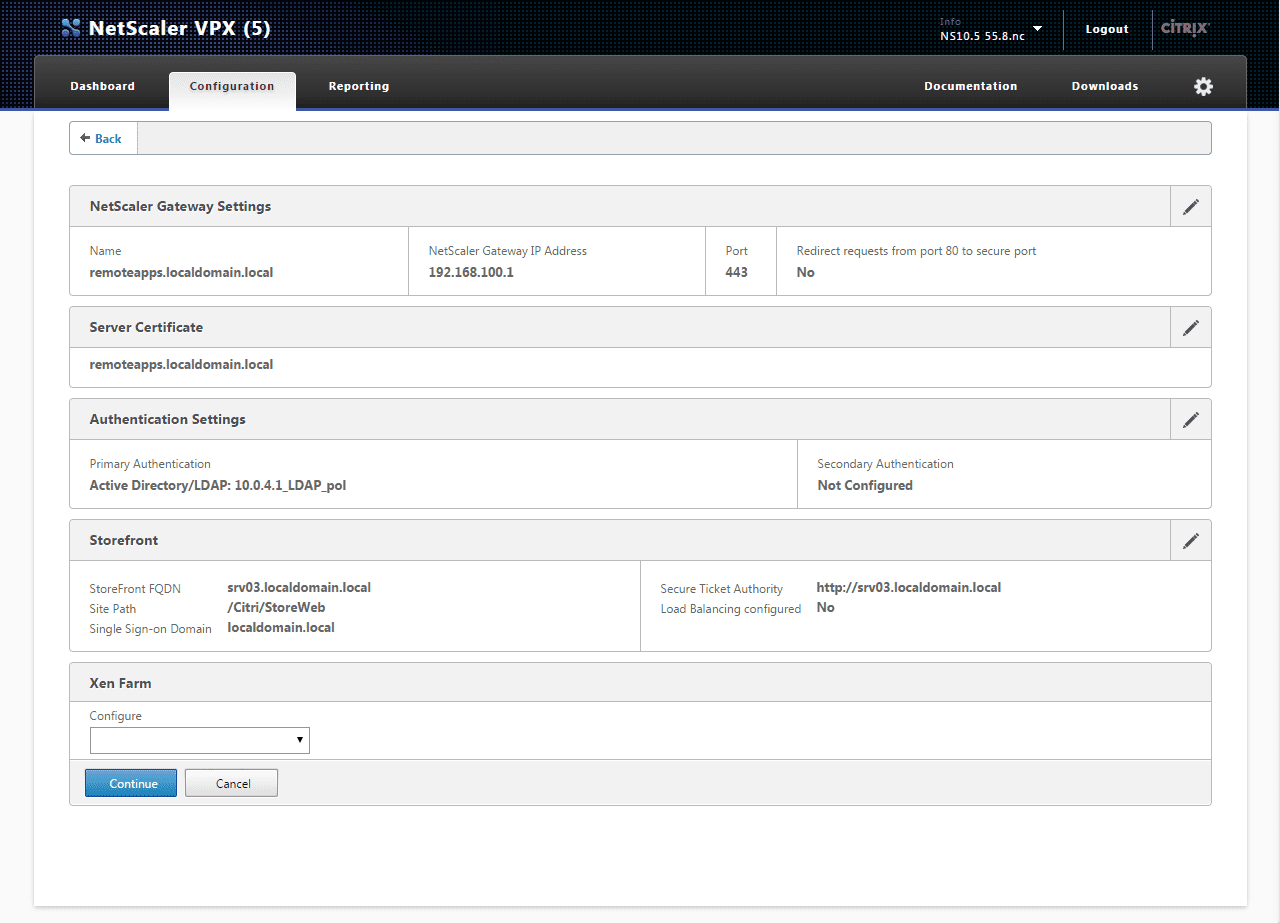1280x923 pixels.
Task: Edit Storefront section using pencil icon
Action: [1190, 541]
